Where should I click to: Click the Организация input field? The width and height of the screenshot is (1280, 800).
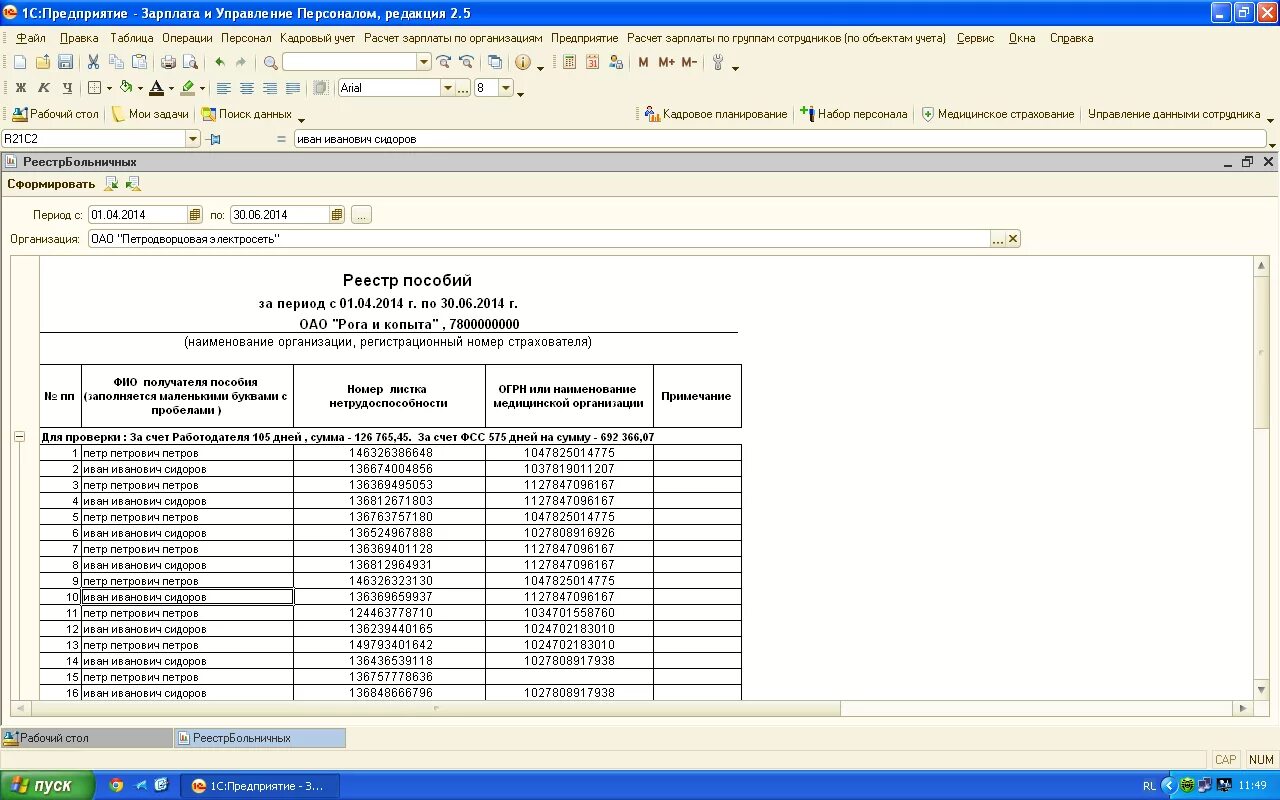[539, 239]
